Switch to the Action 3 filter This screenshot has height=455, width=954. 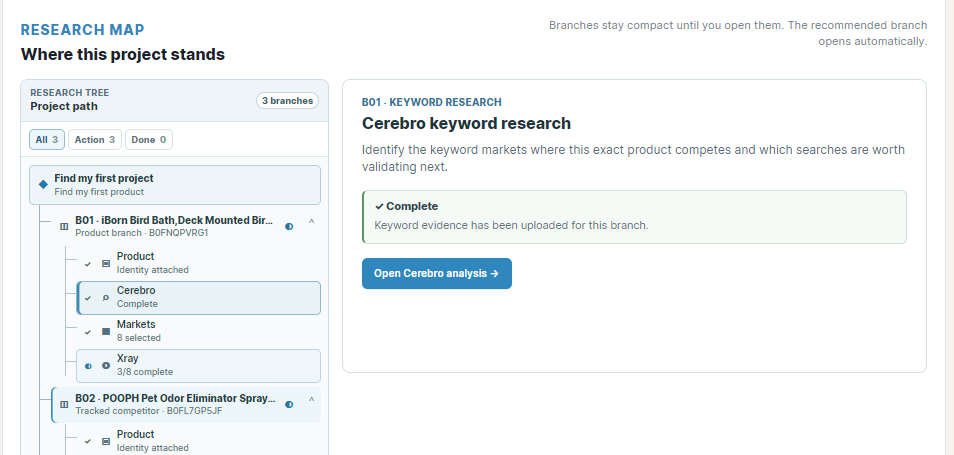[x=95, y=140]
